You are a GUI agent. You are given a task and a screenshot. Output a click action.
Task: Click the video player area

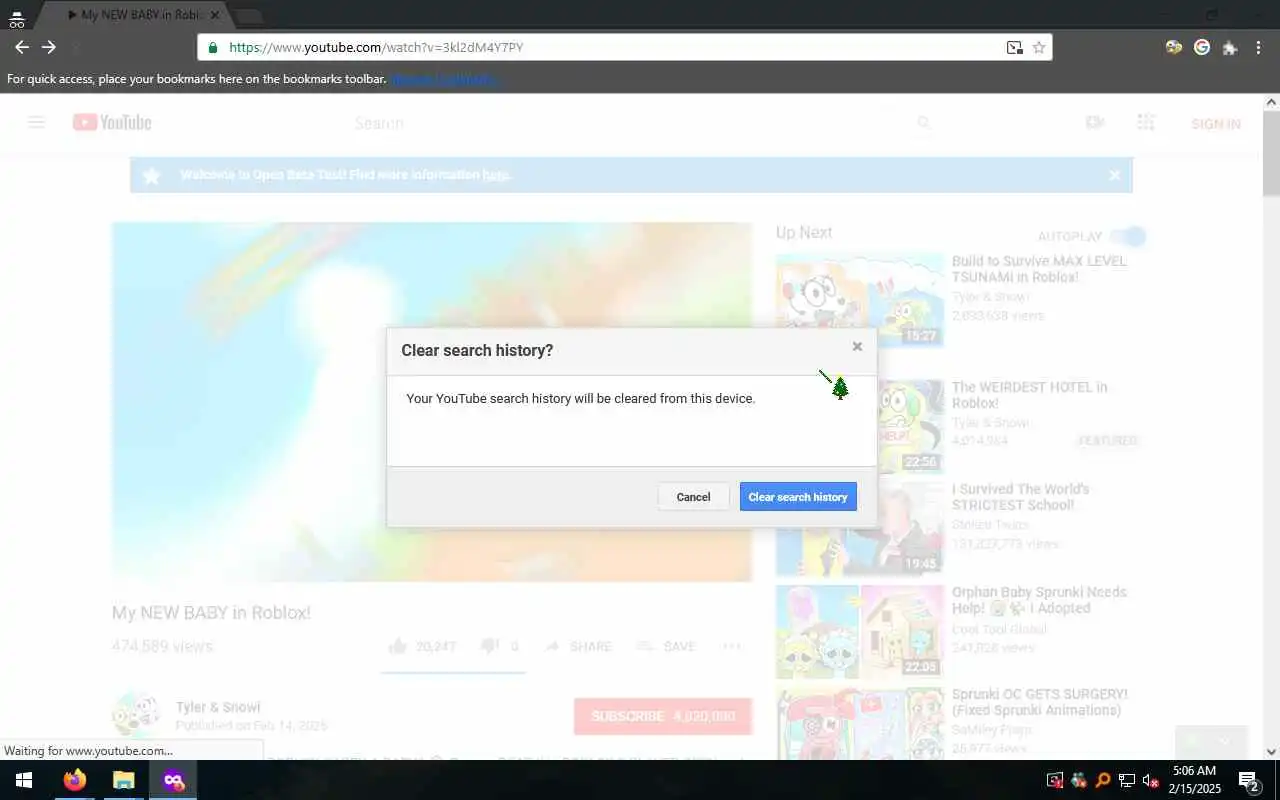[432, 402]
